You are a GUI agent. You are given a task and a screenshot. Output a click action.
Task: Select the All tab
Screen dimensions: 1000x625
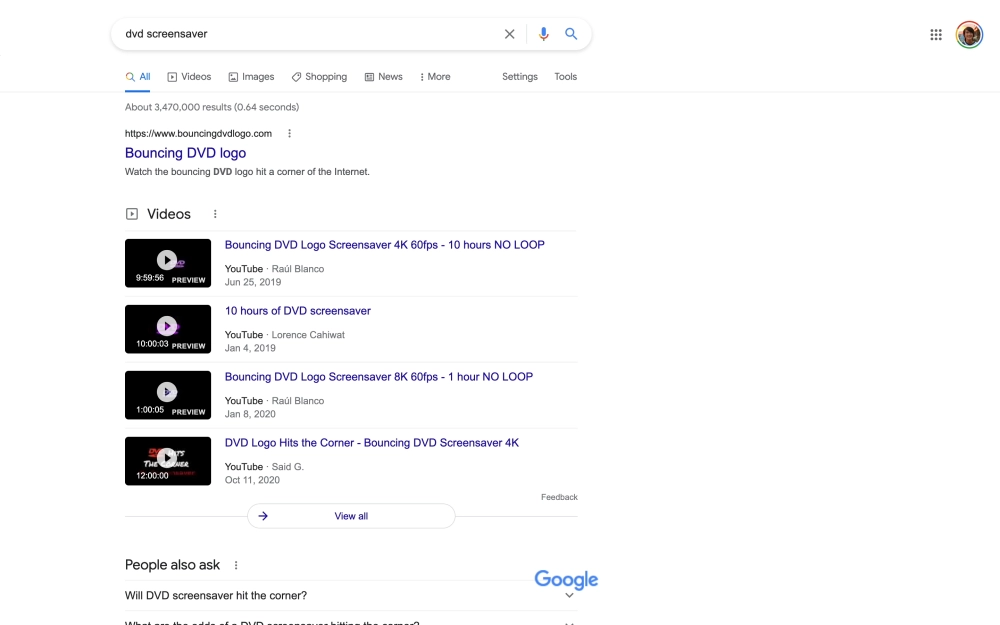pos(138,77)
